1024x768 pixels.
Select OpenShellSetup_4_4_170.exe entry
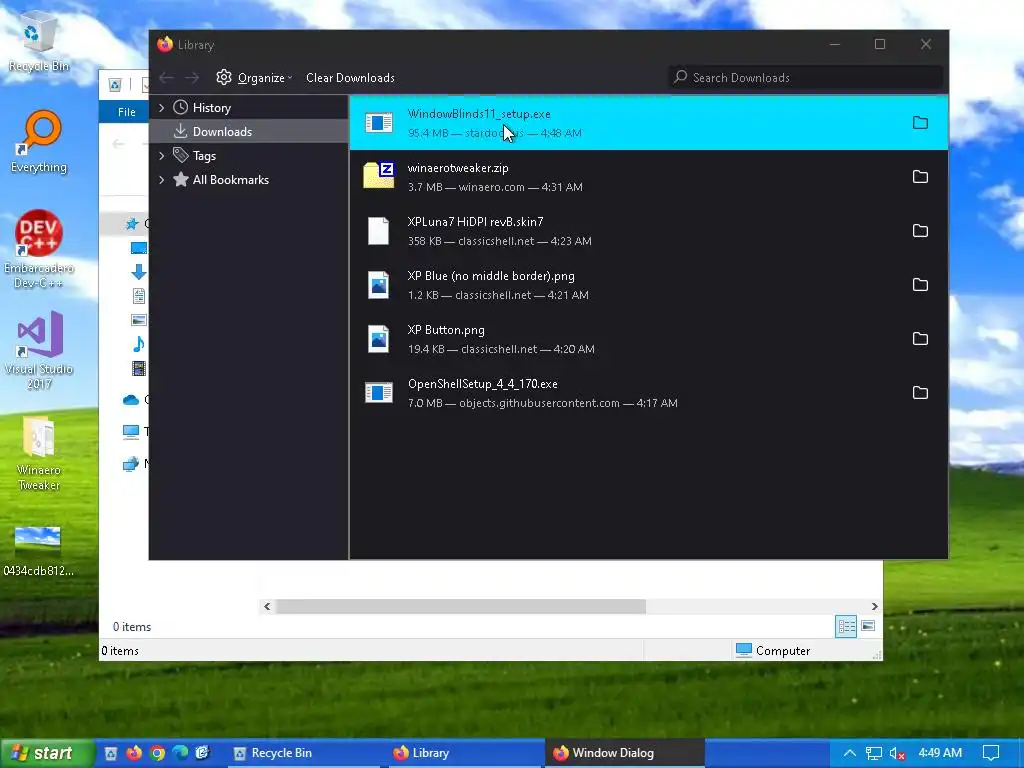(648, 393)
